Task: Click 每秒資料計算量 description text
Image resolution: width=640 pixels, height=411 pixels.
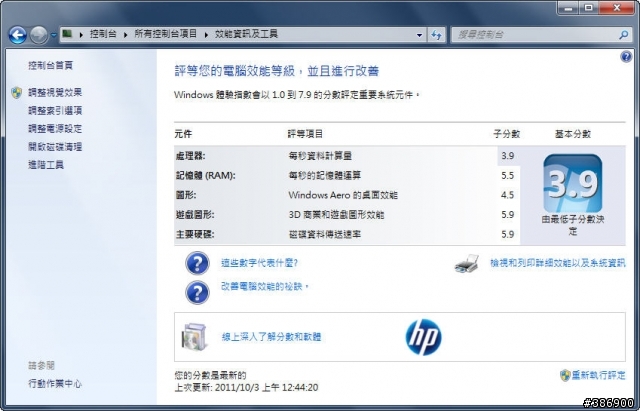Action: [x=320, y=156]
